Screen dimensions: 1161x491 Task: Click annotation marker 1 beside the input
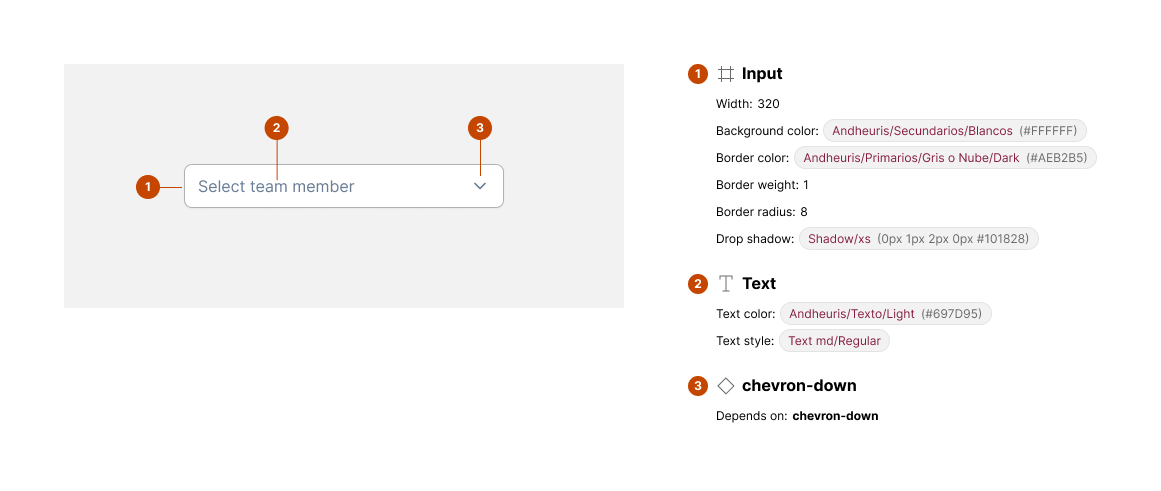[148, 186]
